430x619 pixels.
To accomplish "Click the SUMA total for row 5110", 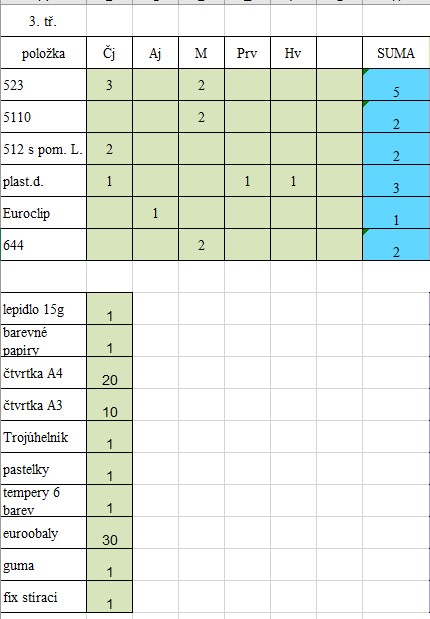I will 396,117.
